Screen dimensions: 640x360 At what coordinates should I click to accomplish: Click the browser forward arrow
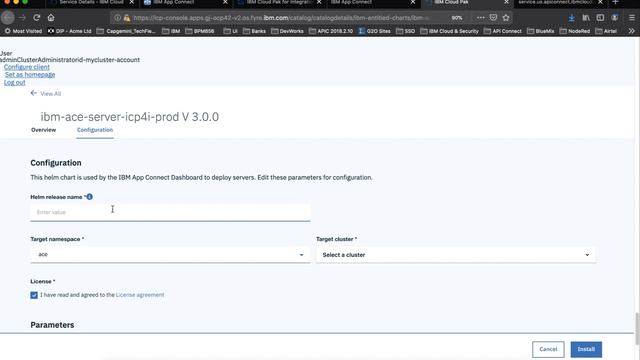coord(22,18)
